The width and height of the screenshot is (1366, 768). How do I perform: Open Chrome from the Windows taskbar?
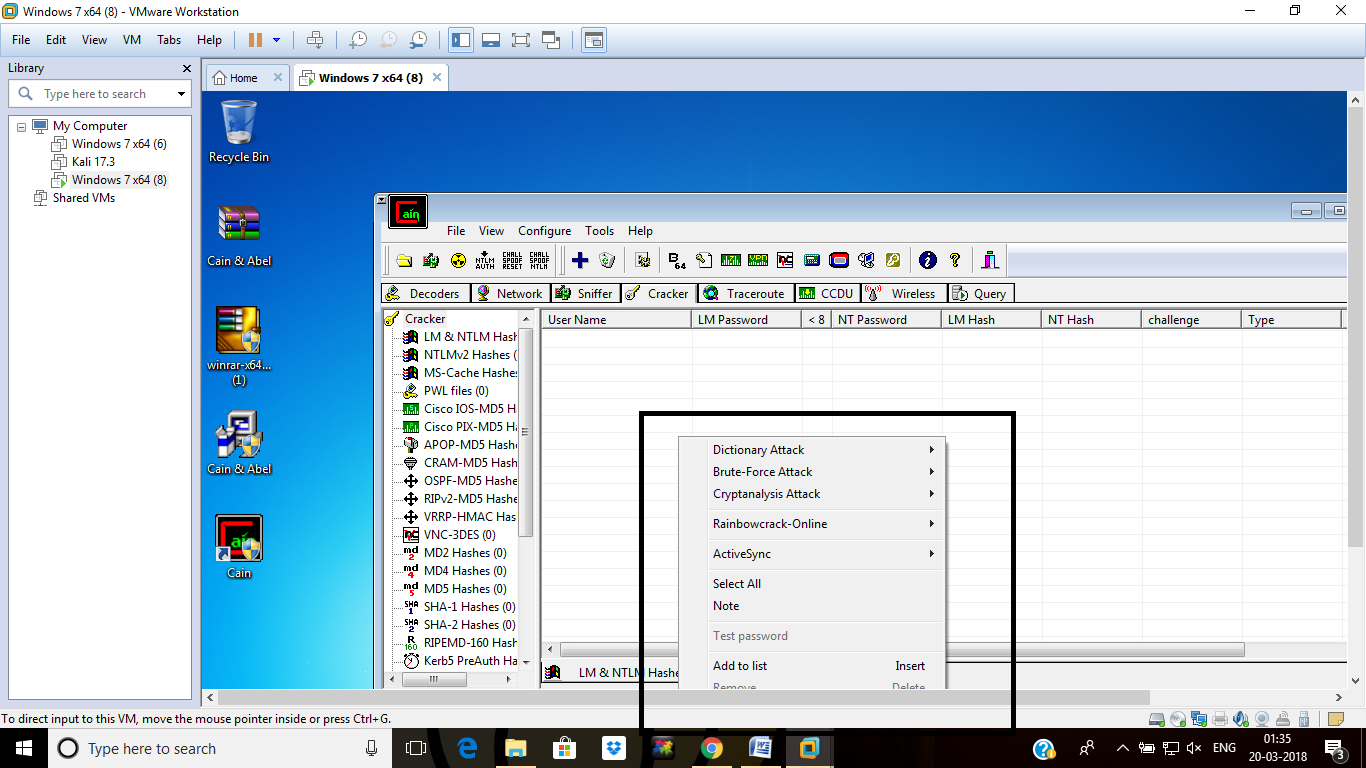(x=711, y=748)
